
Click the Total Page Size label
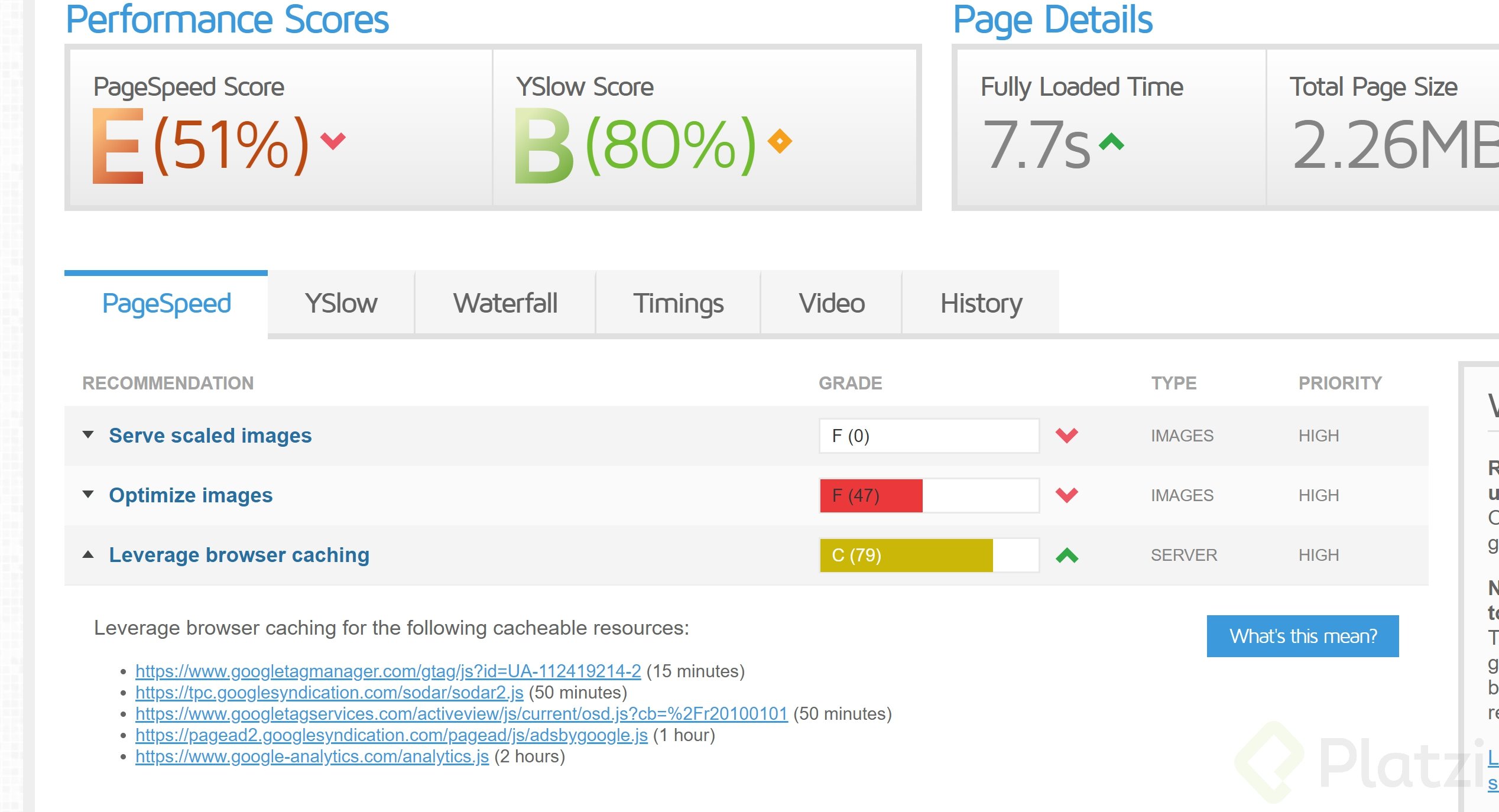(x=1373, y=87)
